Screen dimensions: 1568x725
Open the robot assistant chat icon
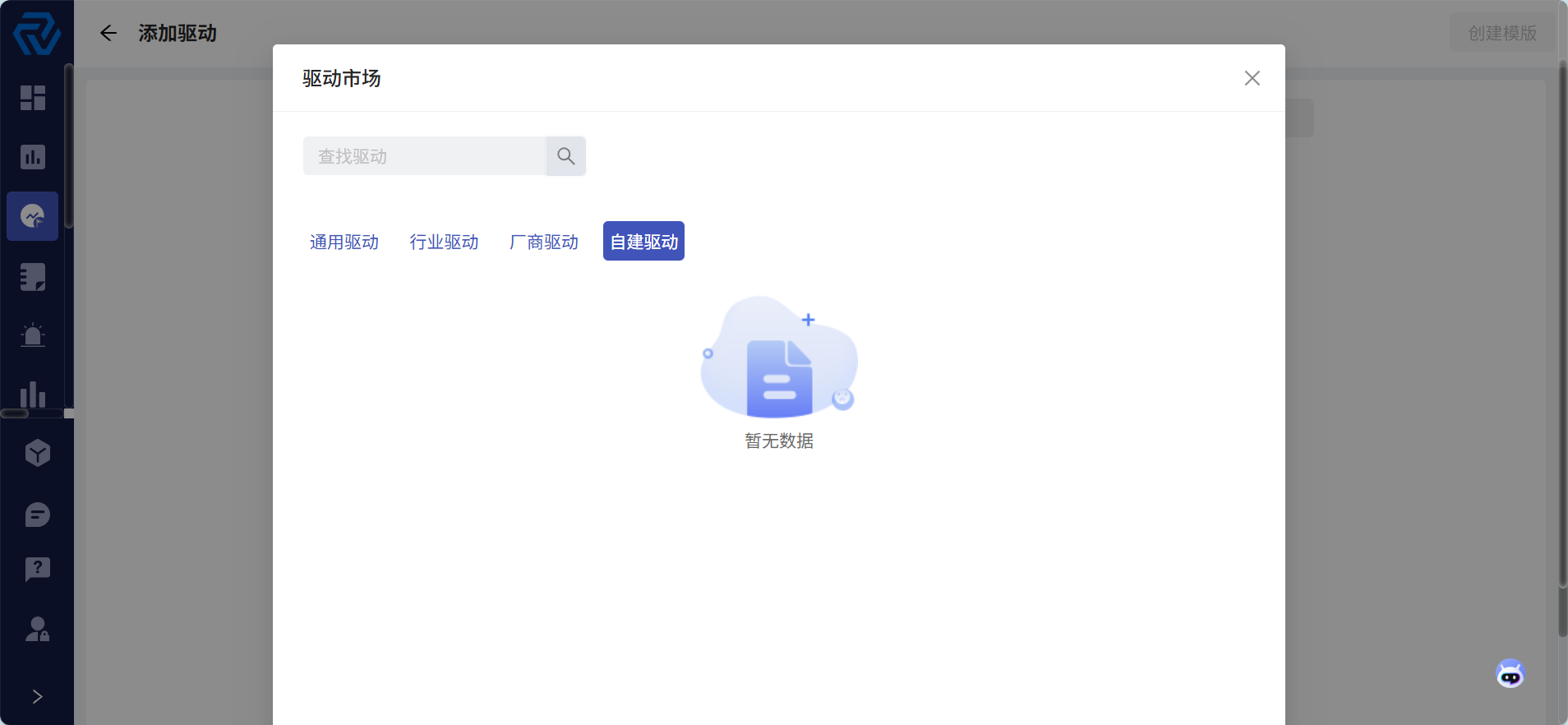[1510, 674]
